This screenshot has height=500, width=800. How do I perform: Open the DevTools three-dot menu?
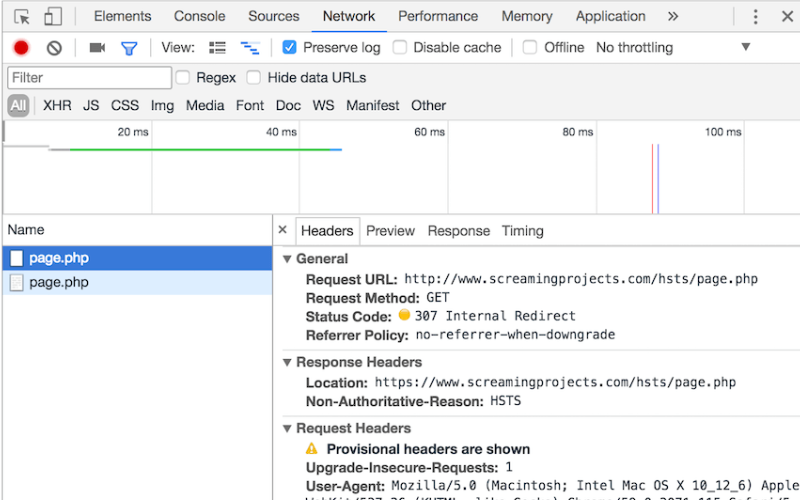point(756,17)
